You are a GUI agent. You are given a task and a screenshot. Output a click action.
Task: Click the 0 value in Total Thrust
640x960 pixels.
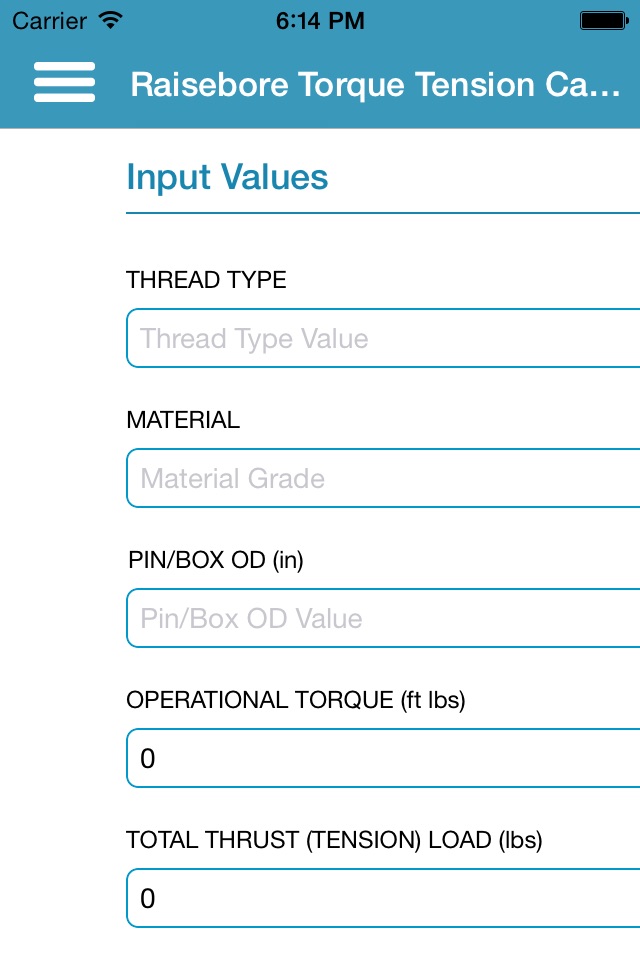(x=148, y=899)
